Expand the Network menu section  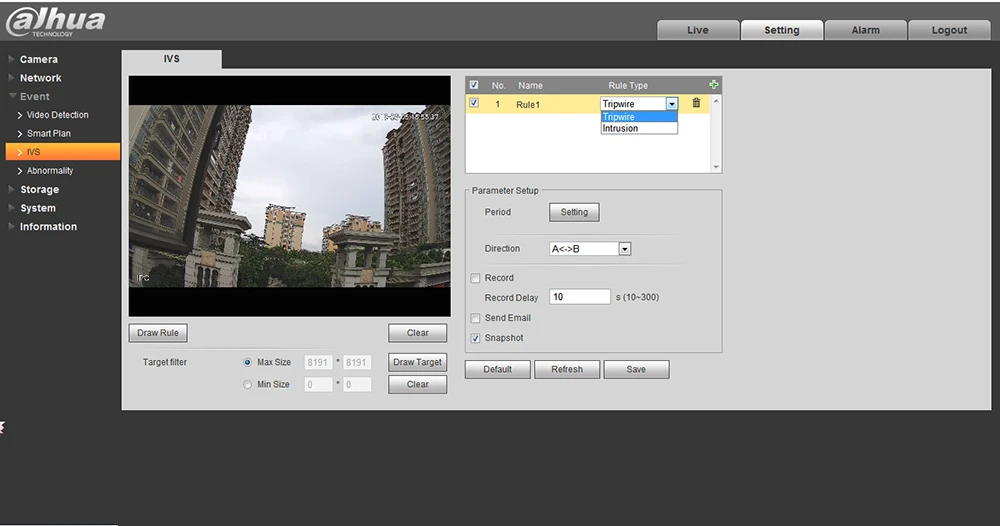[40, 78]
